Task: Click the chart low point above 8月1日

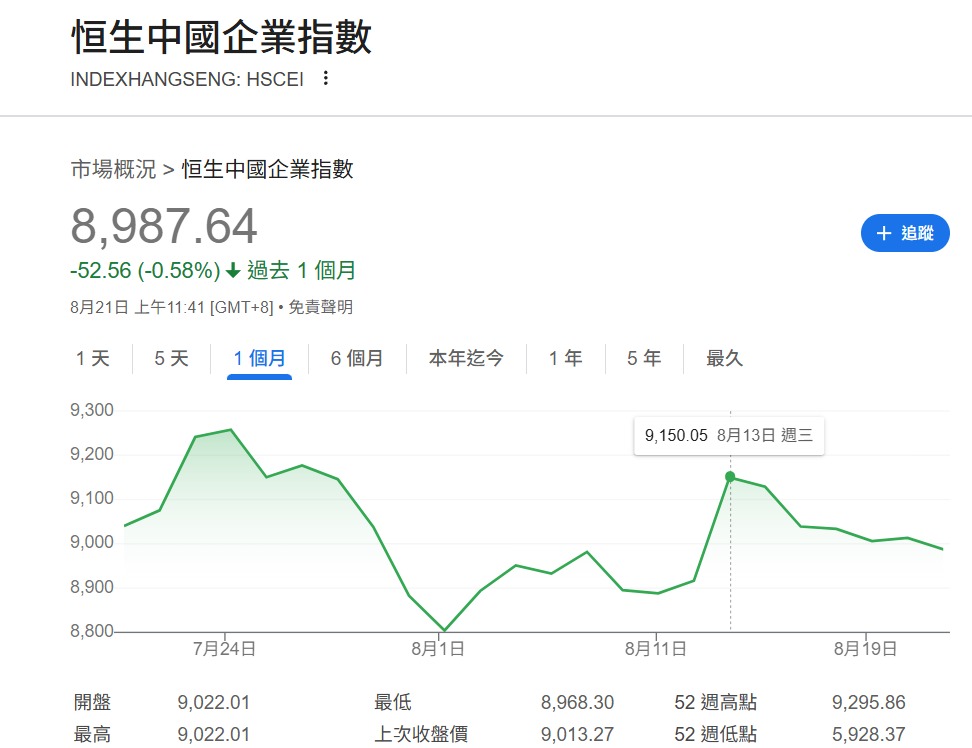Action: click(x=443, y=630)
